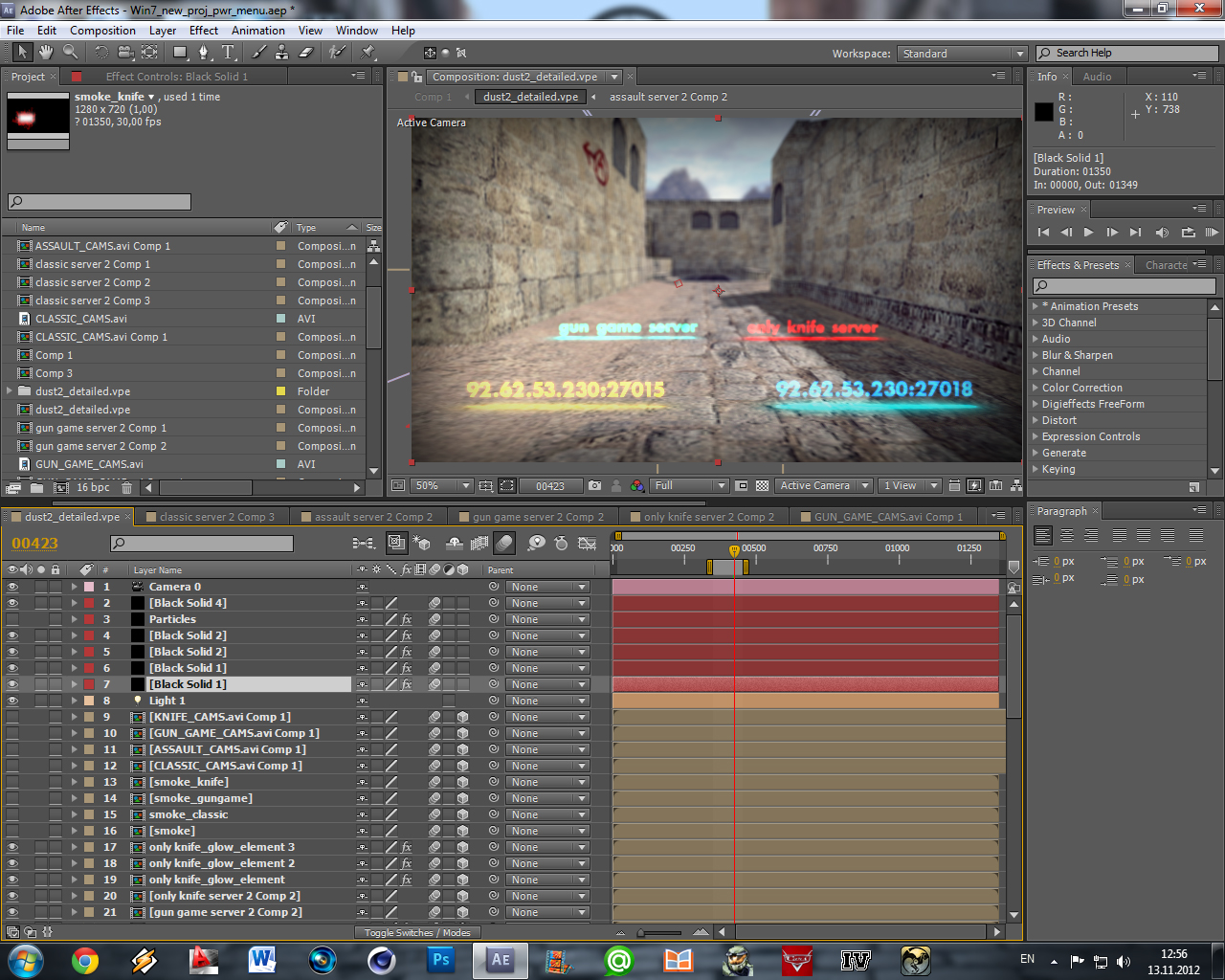1225x980 pixels.
Task: Enable Motion Blur switch in timeline
Action: [504, 544]
